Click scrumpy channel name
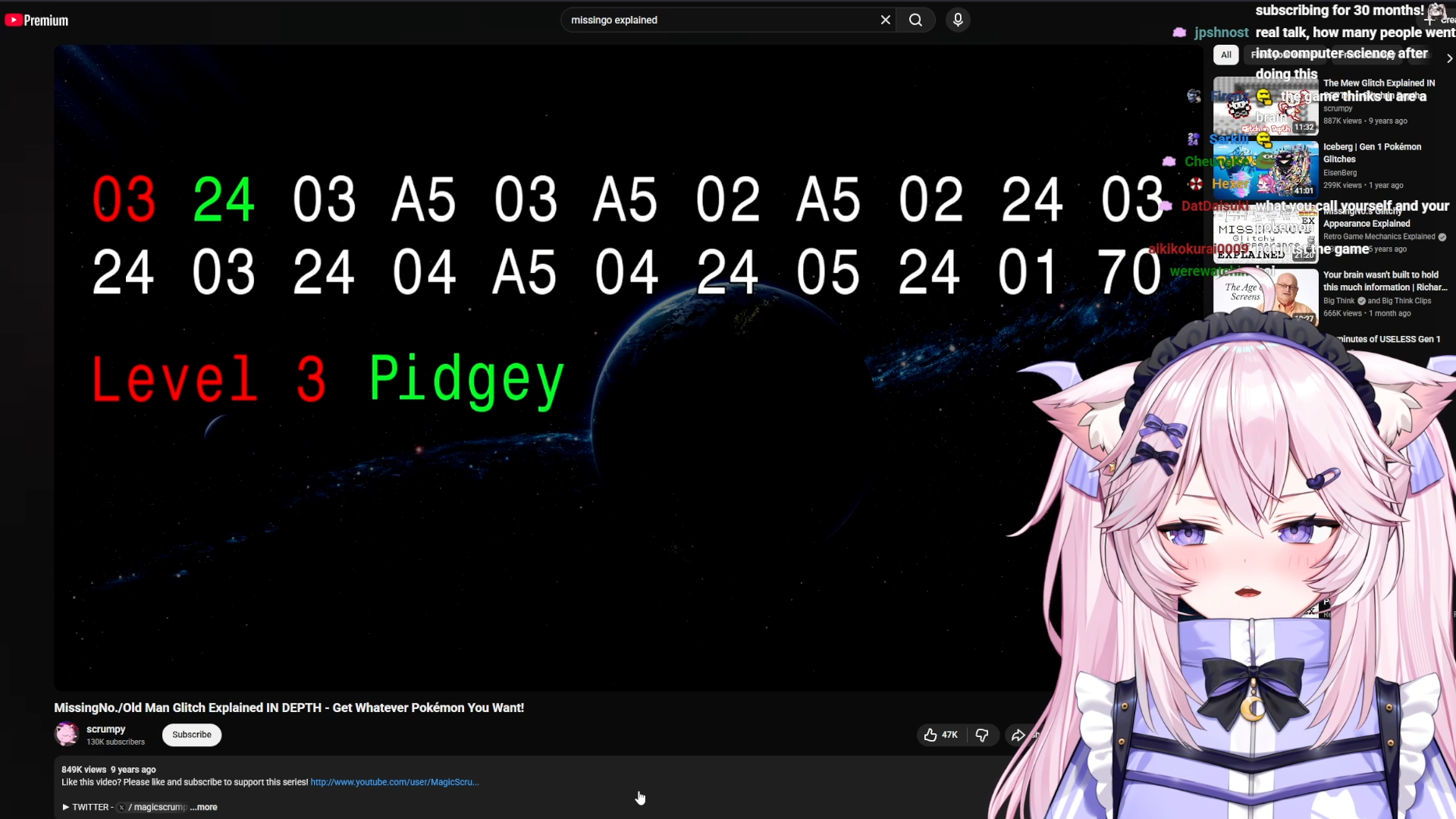 point(105,729)
